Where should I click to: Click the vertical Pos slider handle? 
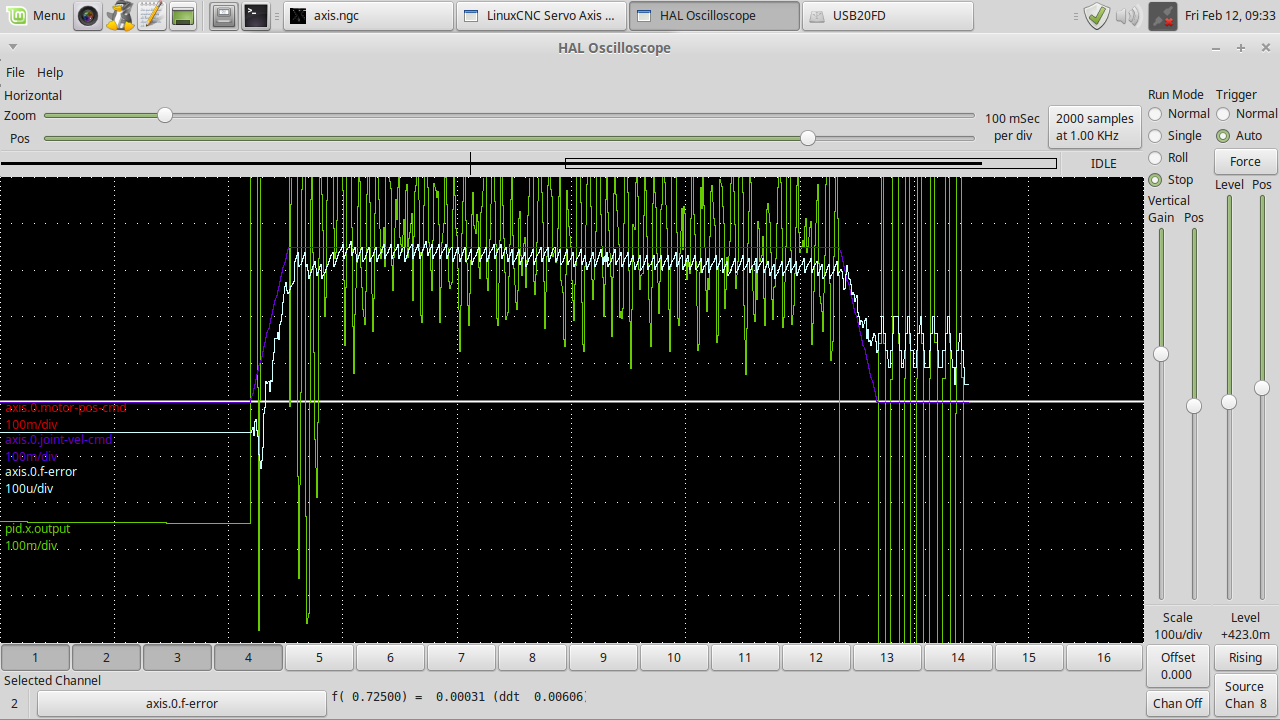point(1193,405)
